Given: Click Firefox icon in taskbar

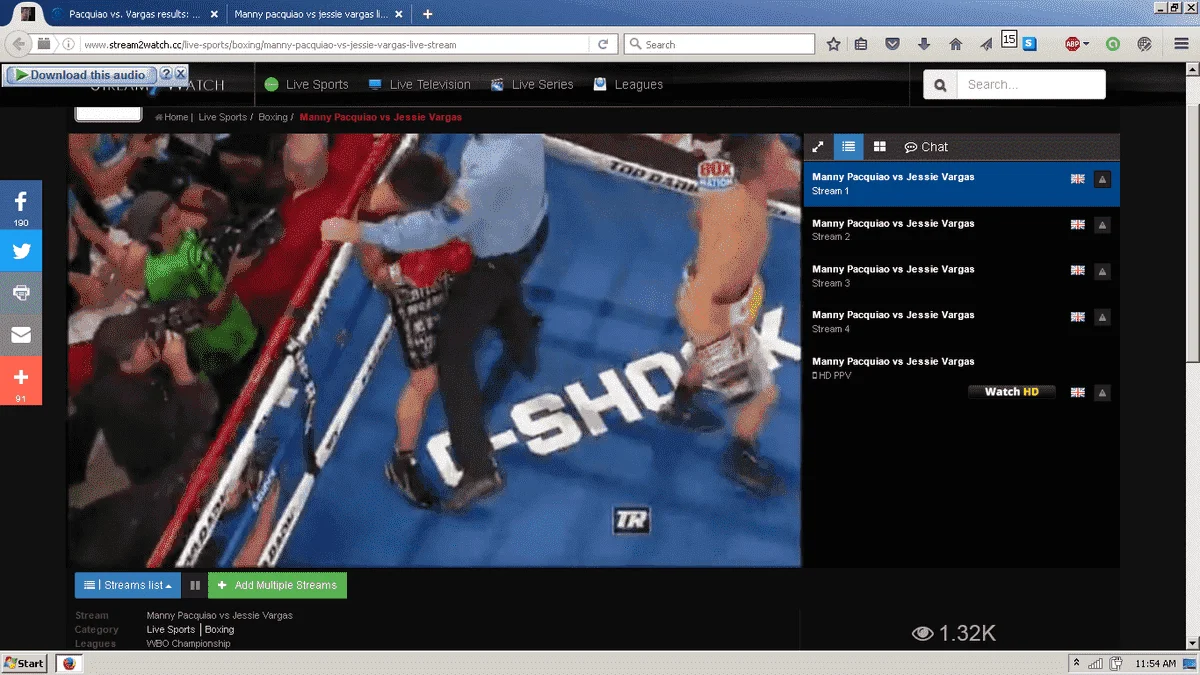Looking at the screenshot, I should pos(69,663).
